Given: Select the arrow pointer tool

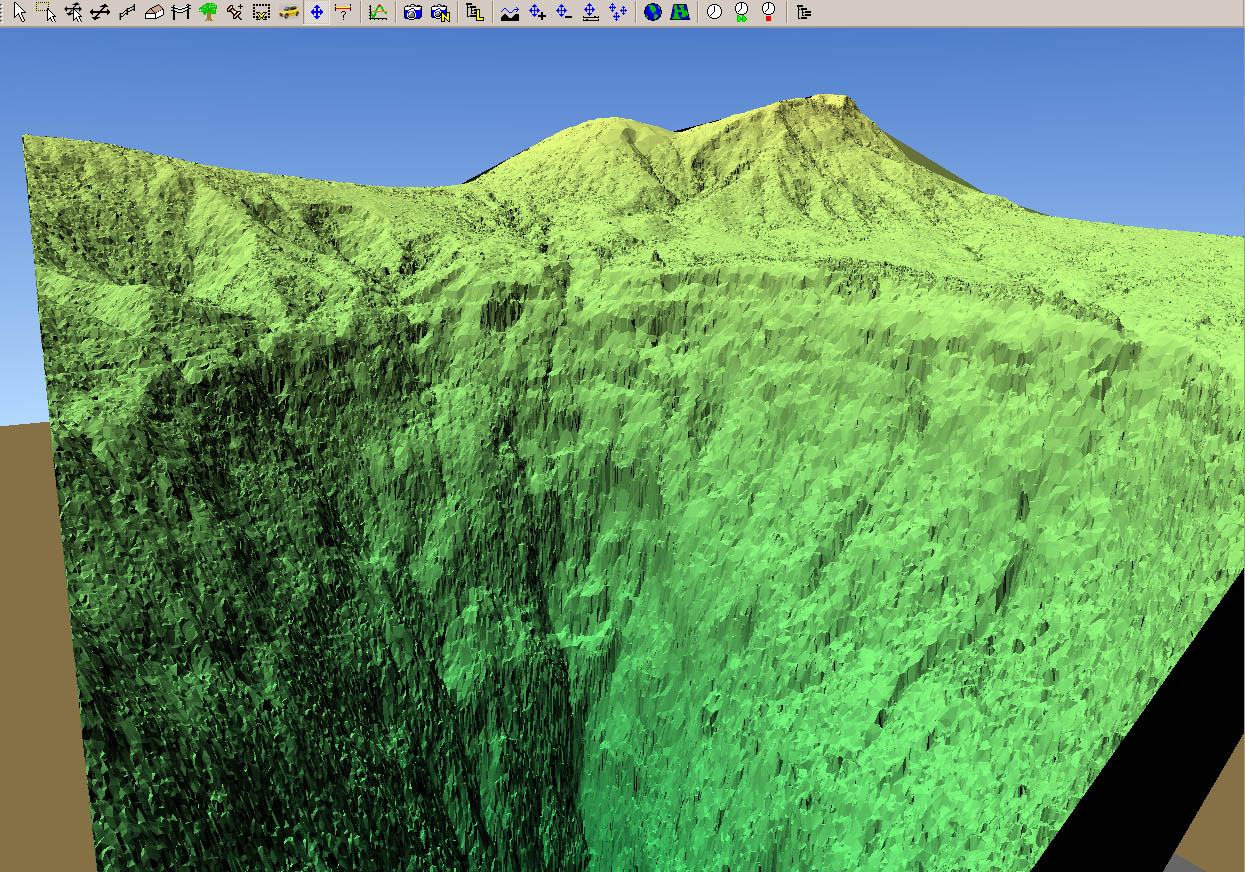Looking at the screenshot, I should (x=19, y=13).
